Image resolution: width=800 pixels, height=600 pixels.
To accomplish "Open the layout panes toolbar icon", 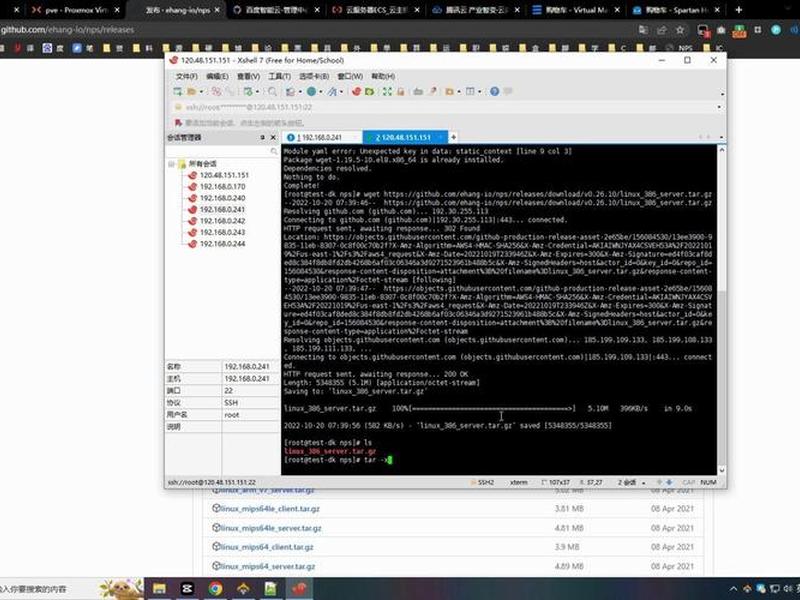I will tap(470, 91).
